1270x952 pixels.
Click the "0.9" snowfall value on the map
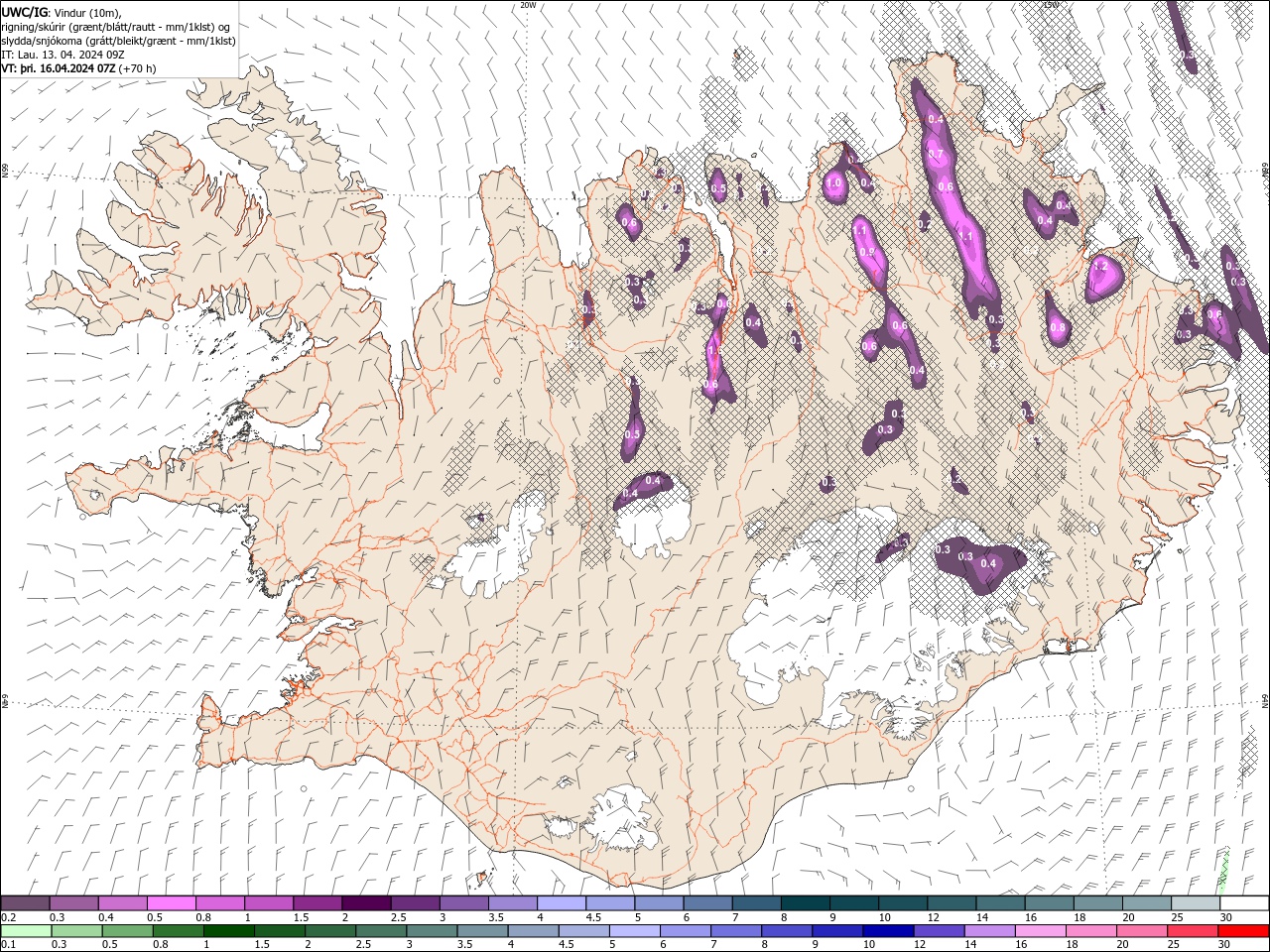click(x=868, y=252)
